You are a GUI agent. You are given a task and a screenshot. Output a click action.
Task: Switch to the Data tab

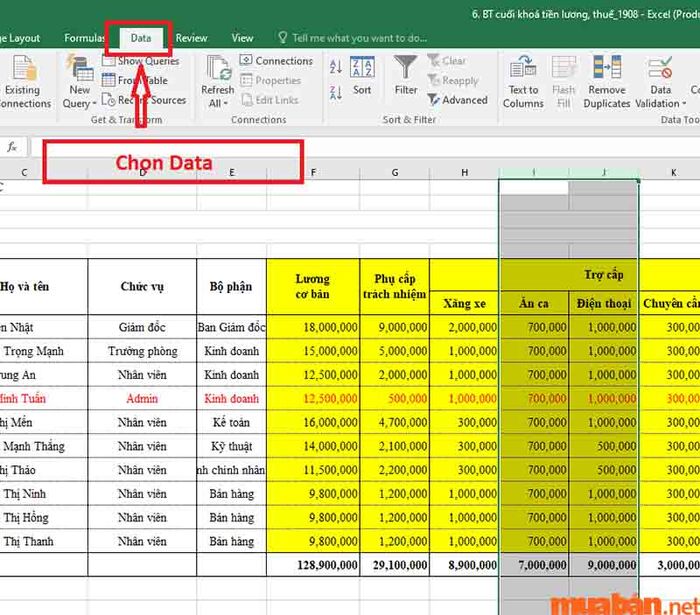(141, 38)
